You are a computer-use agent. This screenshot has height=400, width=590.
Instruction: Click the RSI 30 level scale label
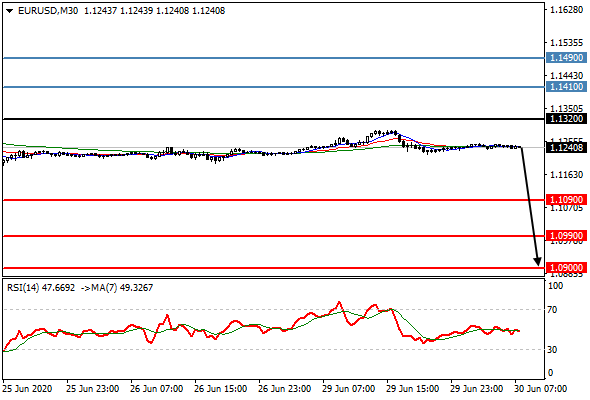pos(552,350)
